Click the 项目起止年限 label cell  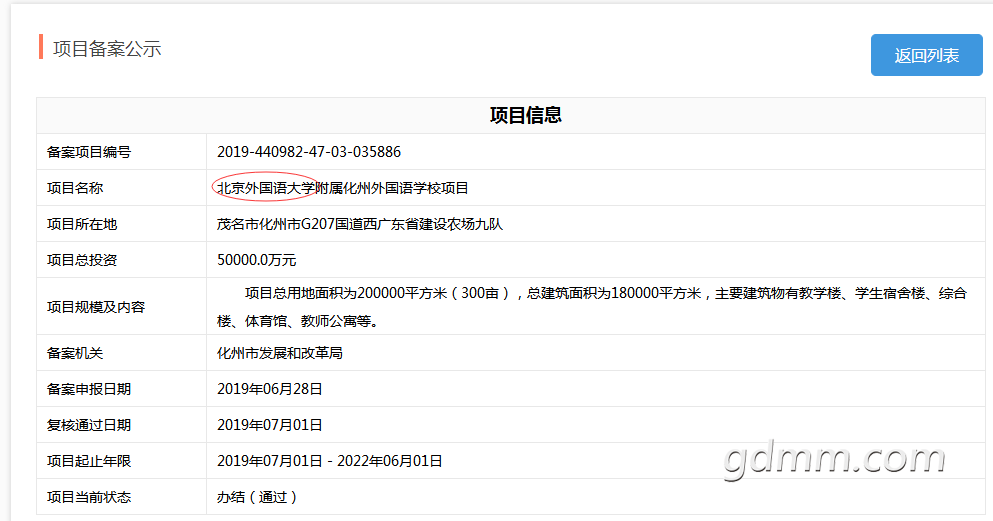(x=122, y=461)
